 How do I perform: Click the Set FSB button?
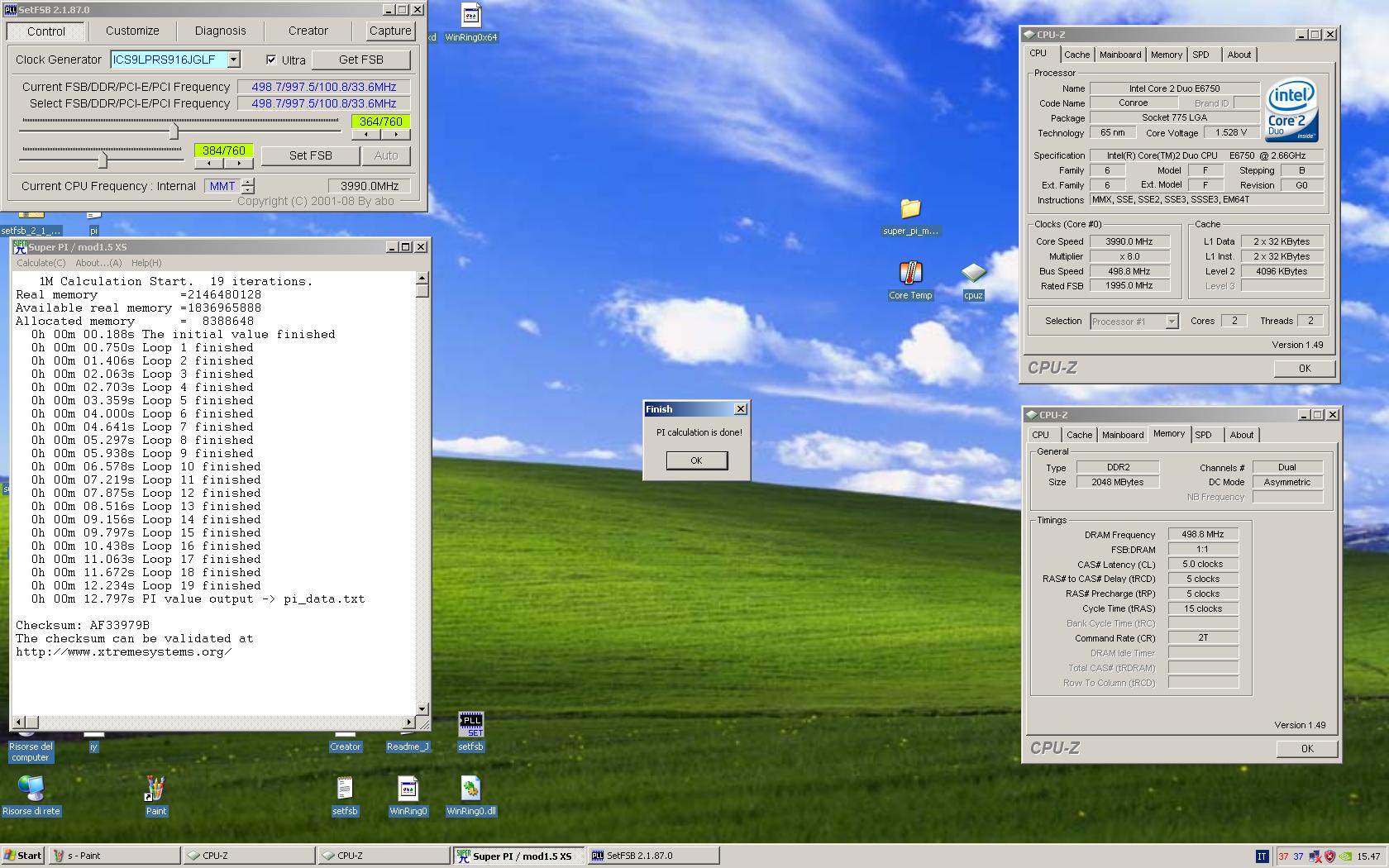click(x=310, y=155)
